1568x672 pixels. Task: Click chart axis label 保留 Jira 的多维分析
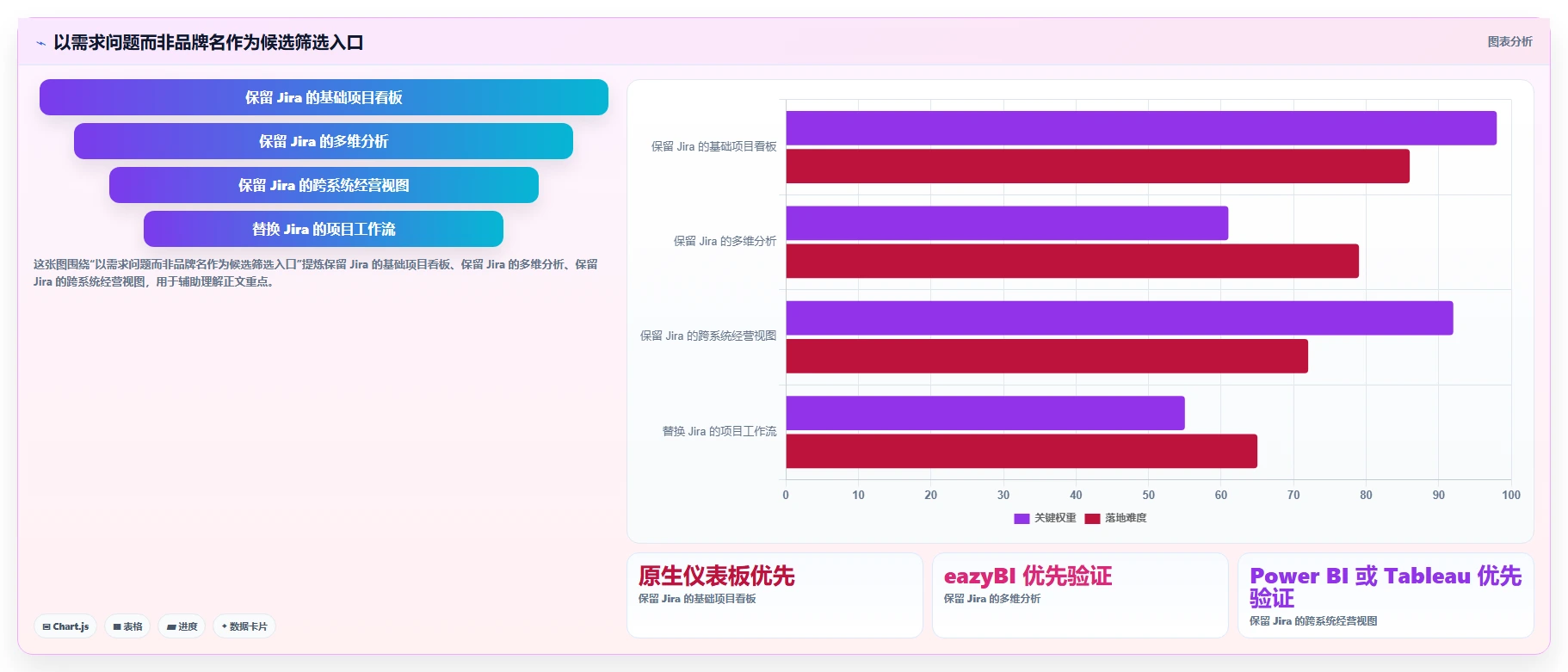[725, 241]
